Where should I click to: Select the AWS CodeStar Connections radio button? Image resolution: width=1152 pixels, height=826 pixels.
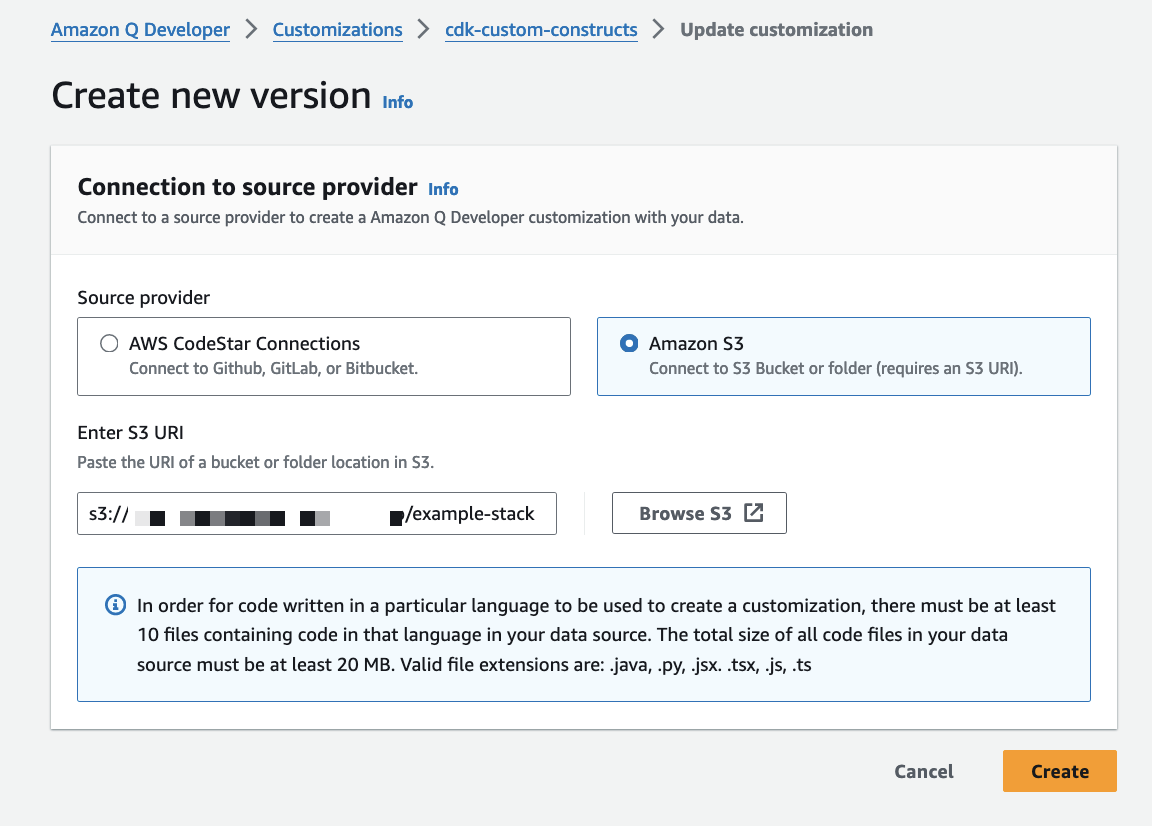[x=109, y=343]
